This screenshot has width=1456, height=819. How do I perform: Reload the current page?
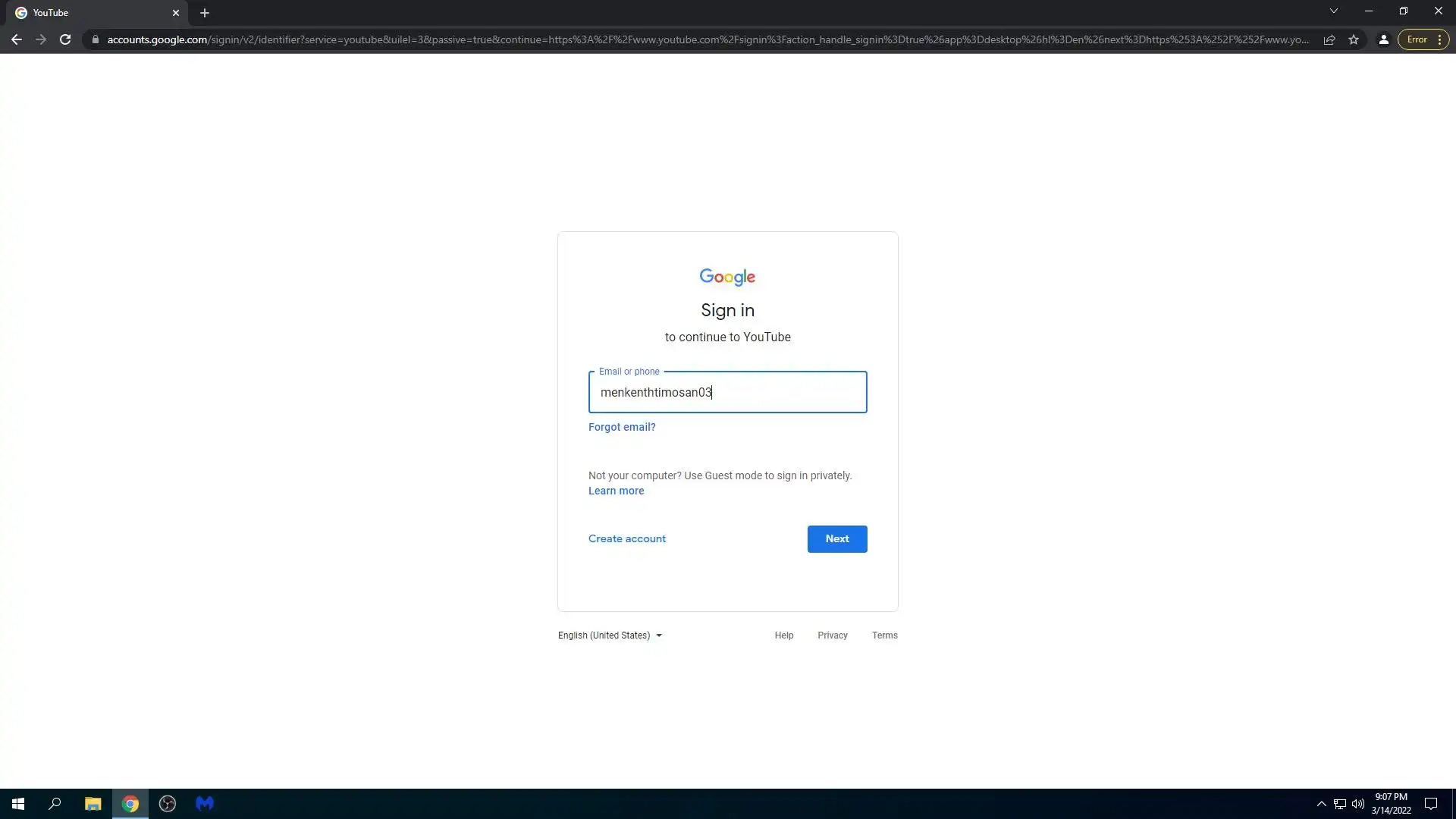click(65, 39)
